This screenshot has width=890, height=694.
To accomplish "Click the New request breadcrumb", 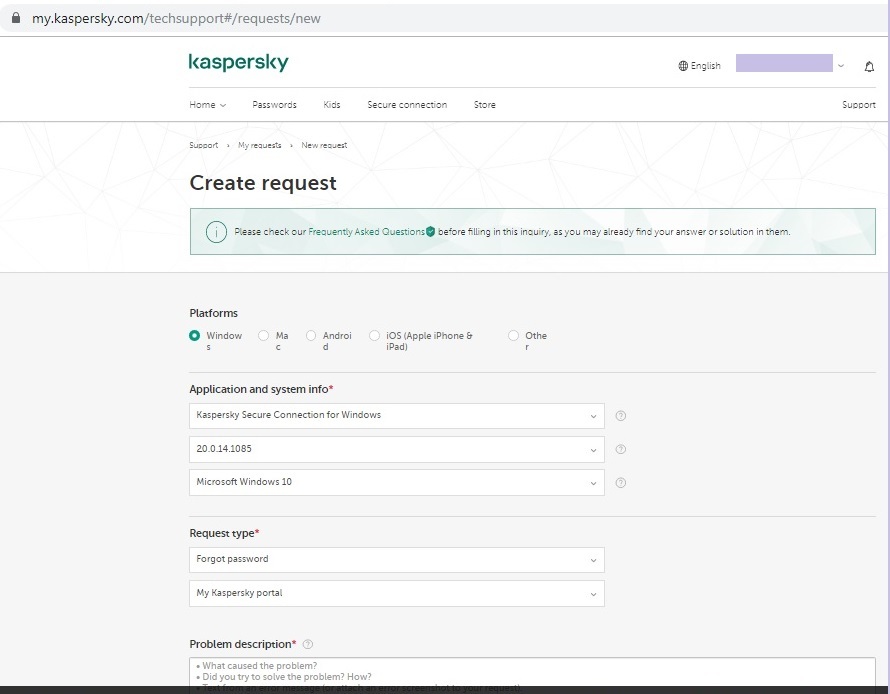I will 324,145.
